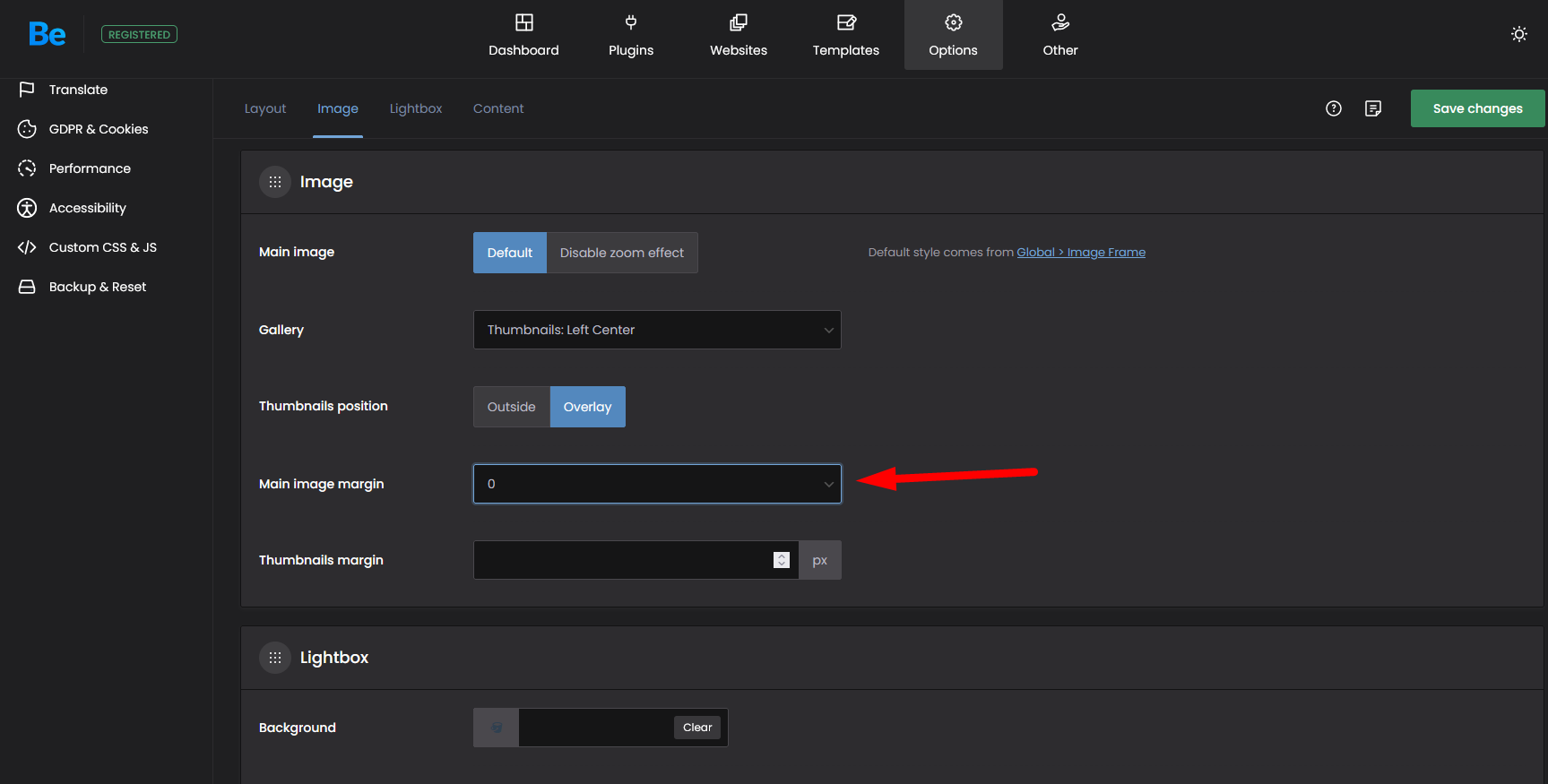The width and height of the screenshot is (1548, 784).
Task: Click drag handle icon of Lightbox section
Action: click(275, 658)
